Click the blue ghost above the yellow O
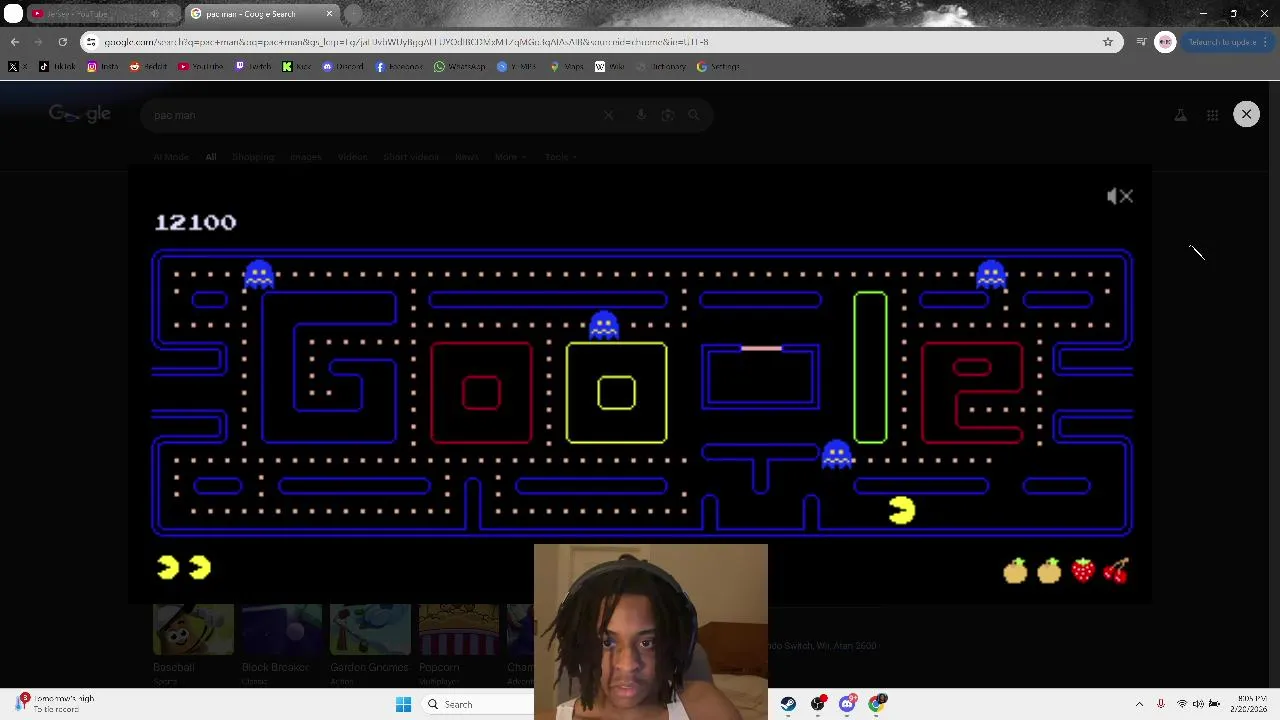This screenshot has width=1280, height=720. (604, 325)
